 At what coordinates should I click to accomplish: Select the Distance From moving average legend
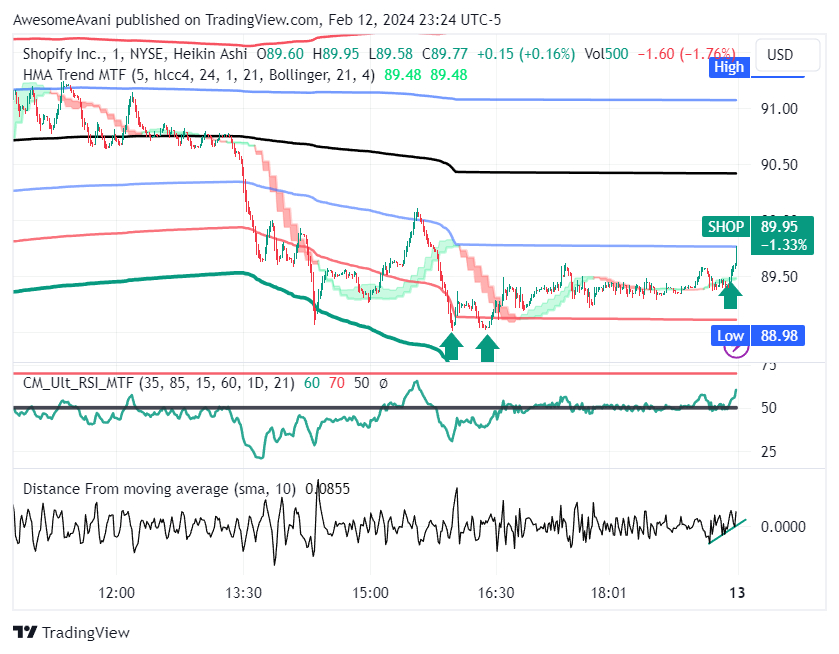click(x=159, y=489)
